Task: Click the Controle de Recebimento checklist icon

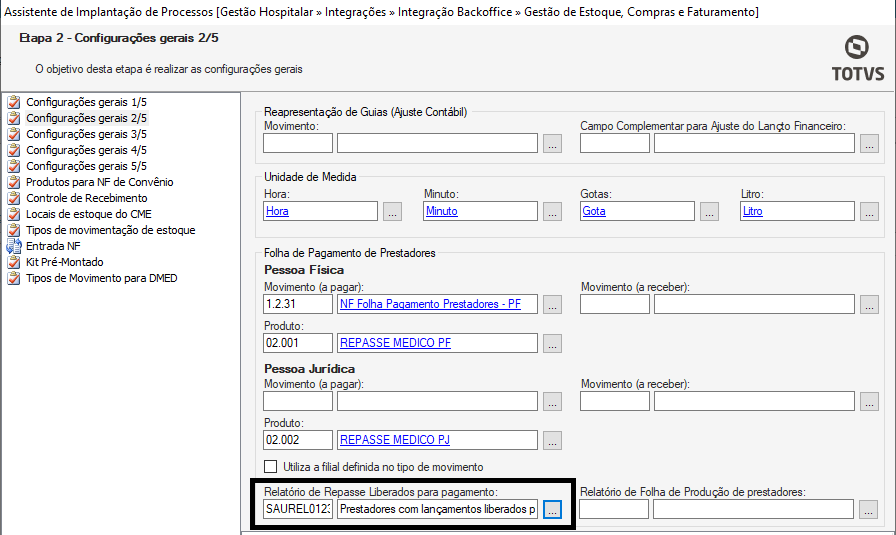Action: (14, 198)
